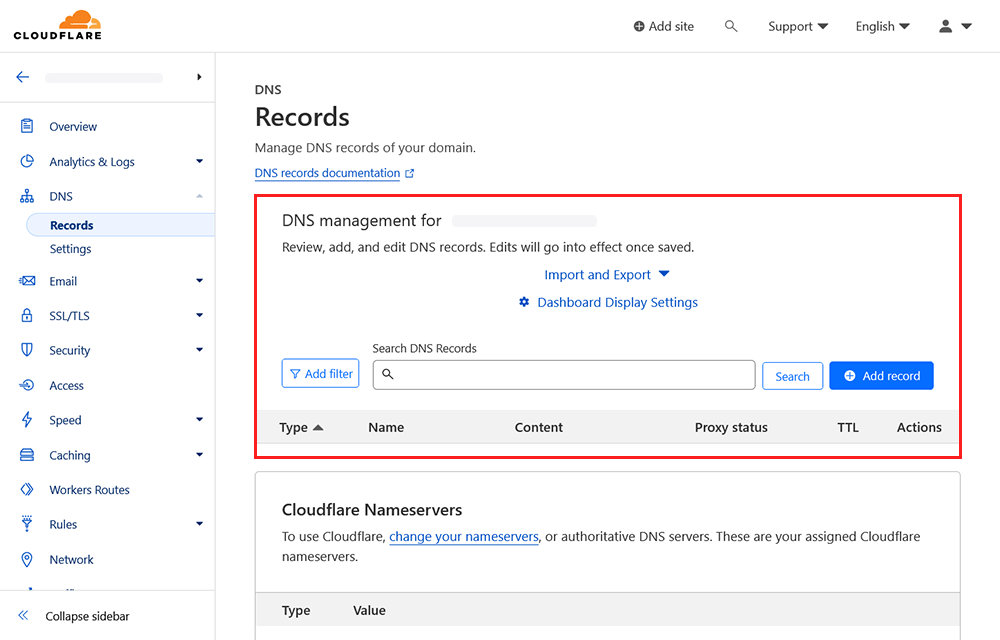Click the Proxy status column header
The width and height of the screenshot is (1000, 640).
731,427
